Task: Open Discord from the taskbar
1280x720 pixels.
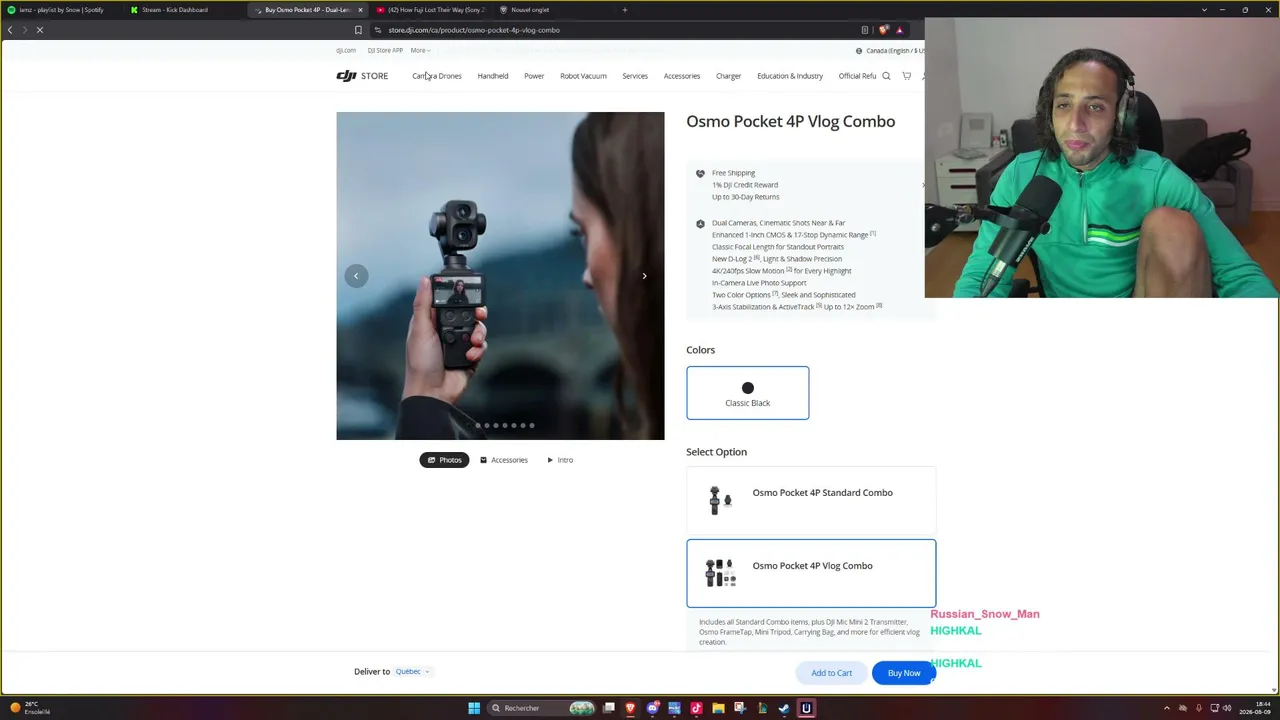Action: click(x=652, y=709)
